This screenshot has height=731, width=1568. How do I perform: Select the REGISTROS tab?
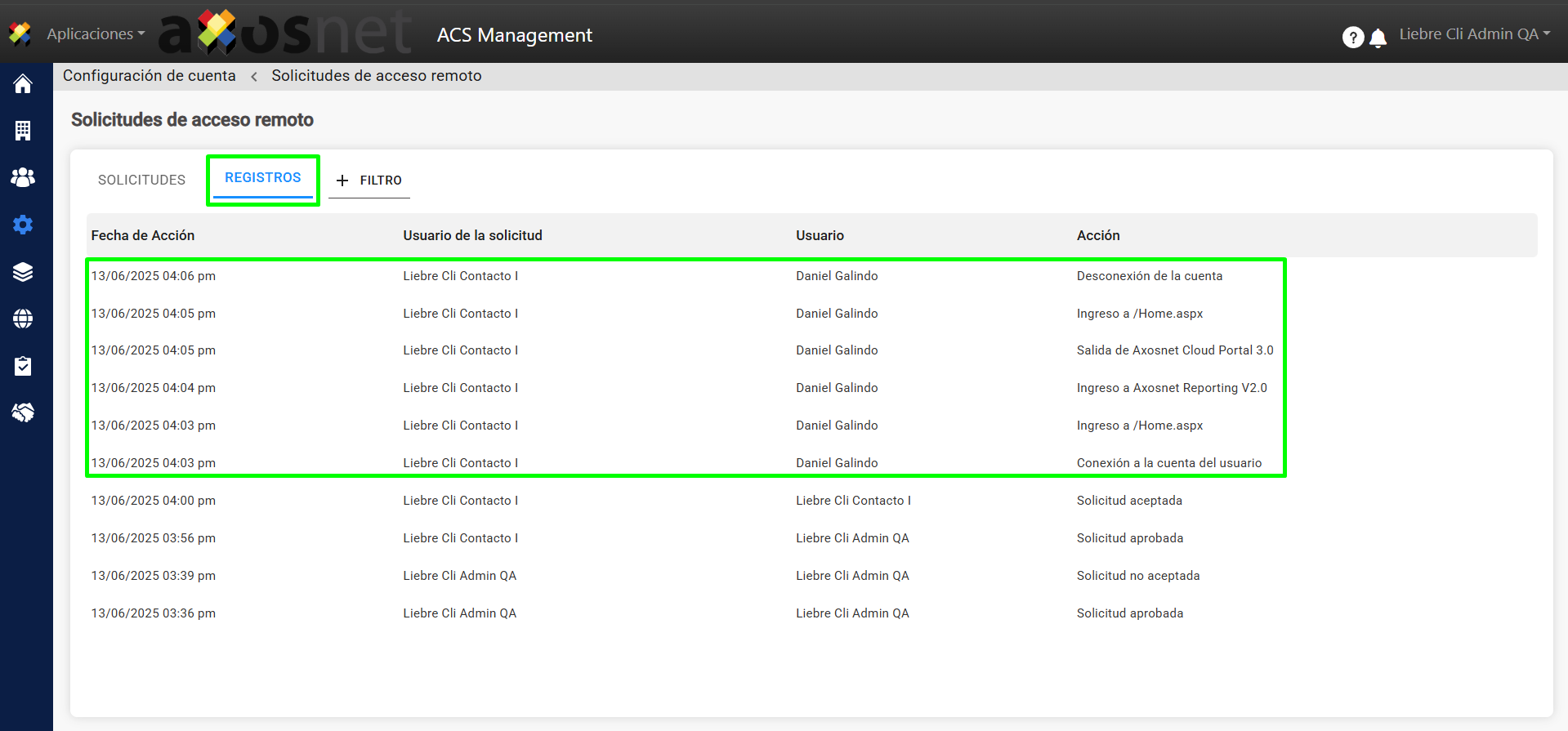(x=262, y=178)
